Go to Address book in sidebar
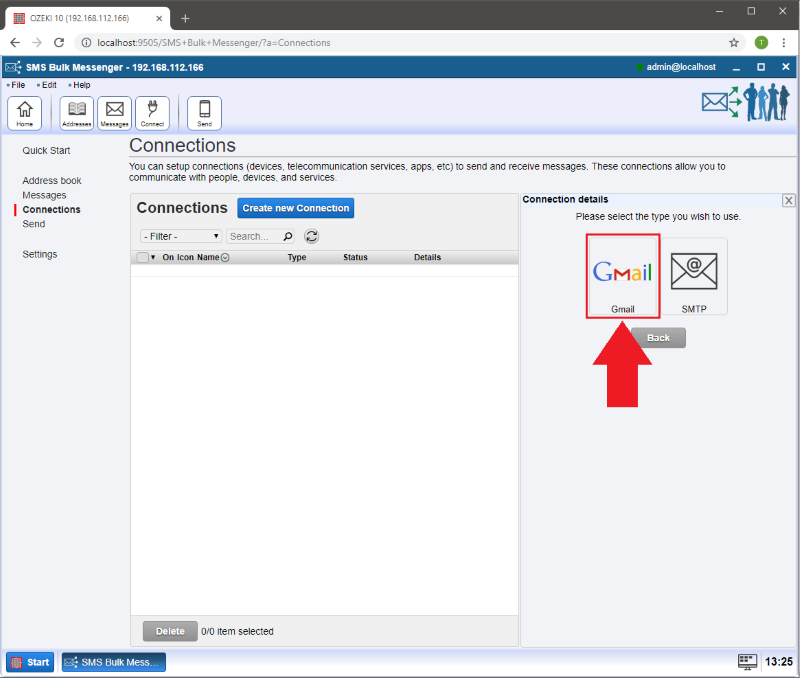Screen dimensions: 800x678 [x=52, y=181]
